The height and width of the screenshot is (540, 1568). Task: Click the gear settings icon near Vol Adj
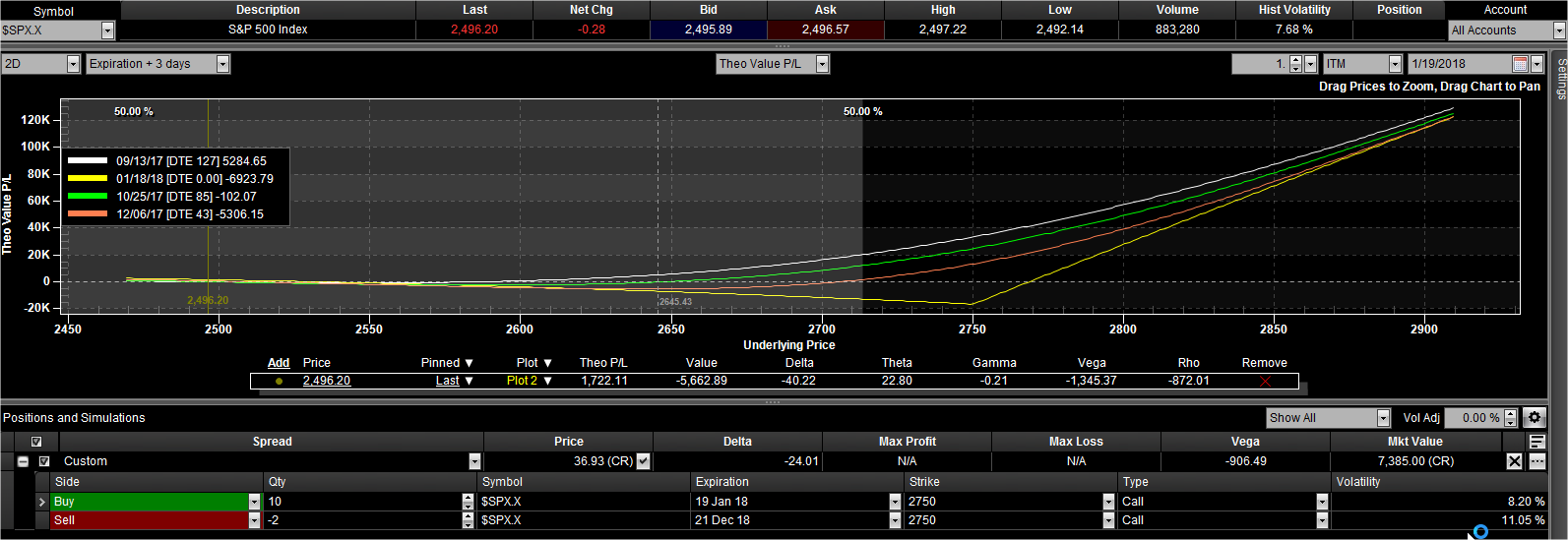(x=1534, y=418)
